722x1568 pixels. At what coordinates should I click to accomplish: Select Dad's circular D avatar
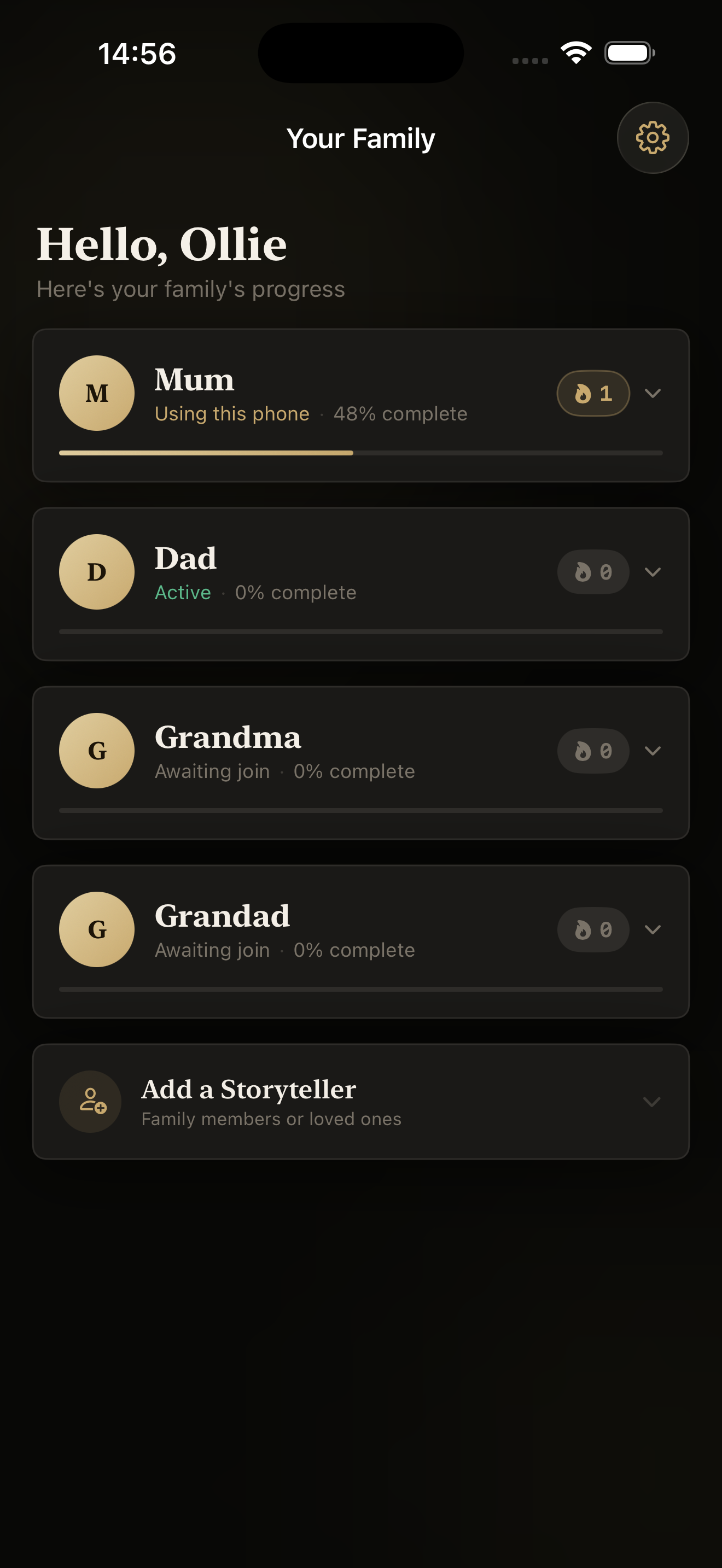[x=96, y=572]
